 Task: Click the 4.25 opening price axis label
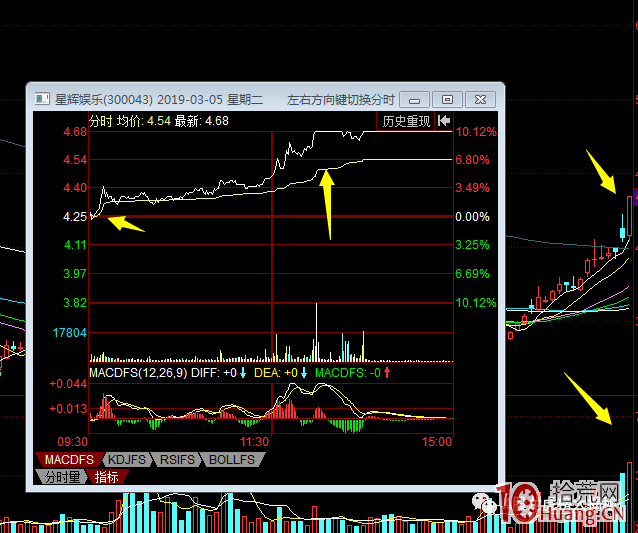[75, 216]
